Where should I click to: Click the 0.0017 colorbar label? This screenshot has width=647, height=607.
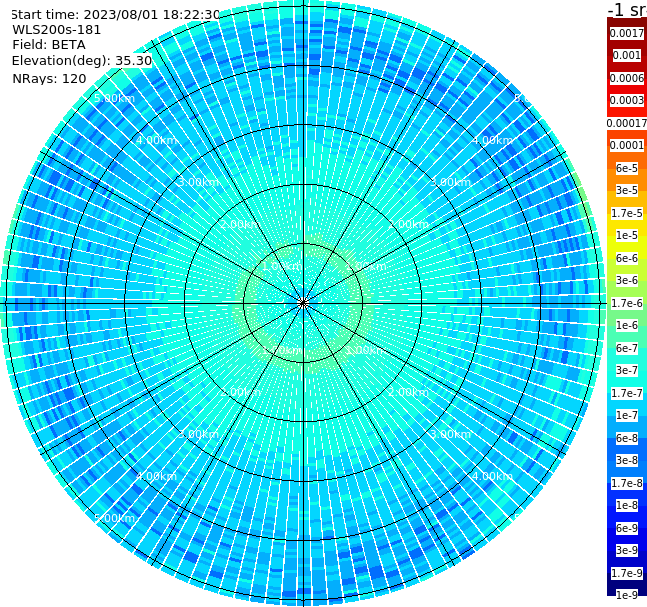[627, 33]
